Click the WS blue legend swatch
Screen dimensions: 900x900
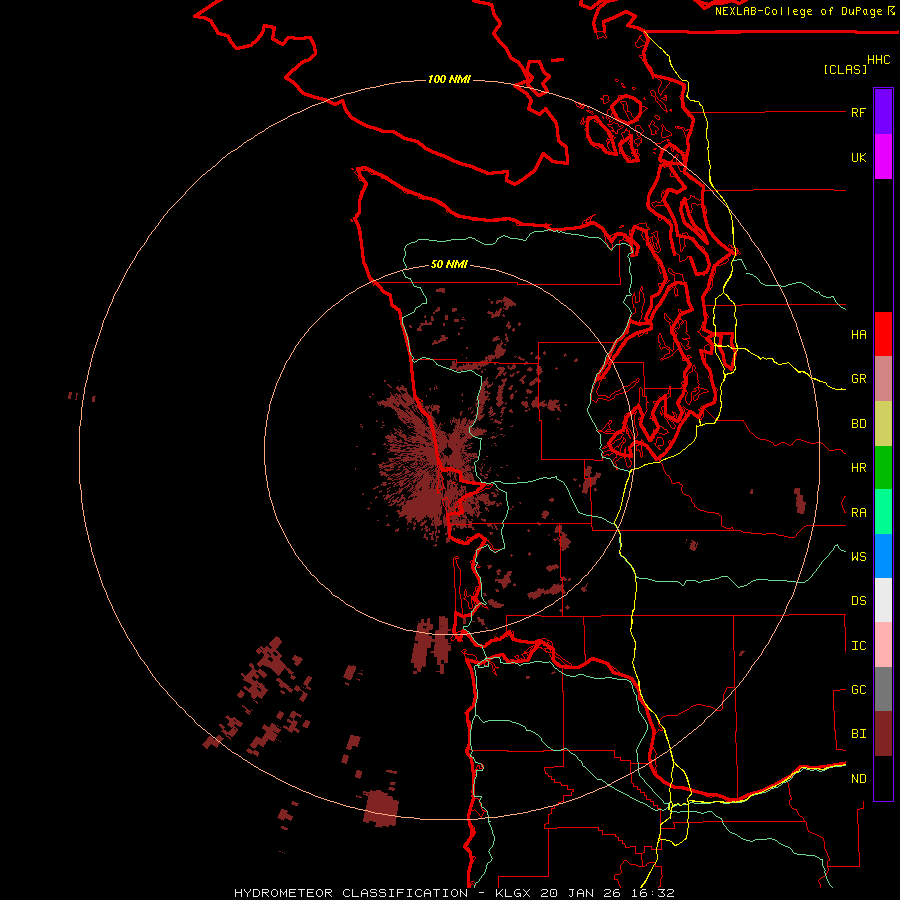[883, 556]
